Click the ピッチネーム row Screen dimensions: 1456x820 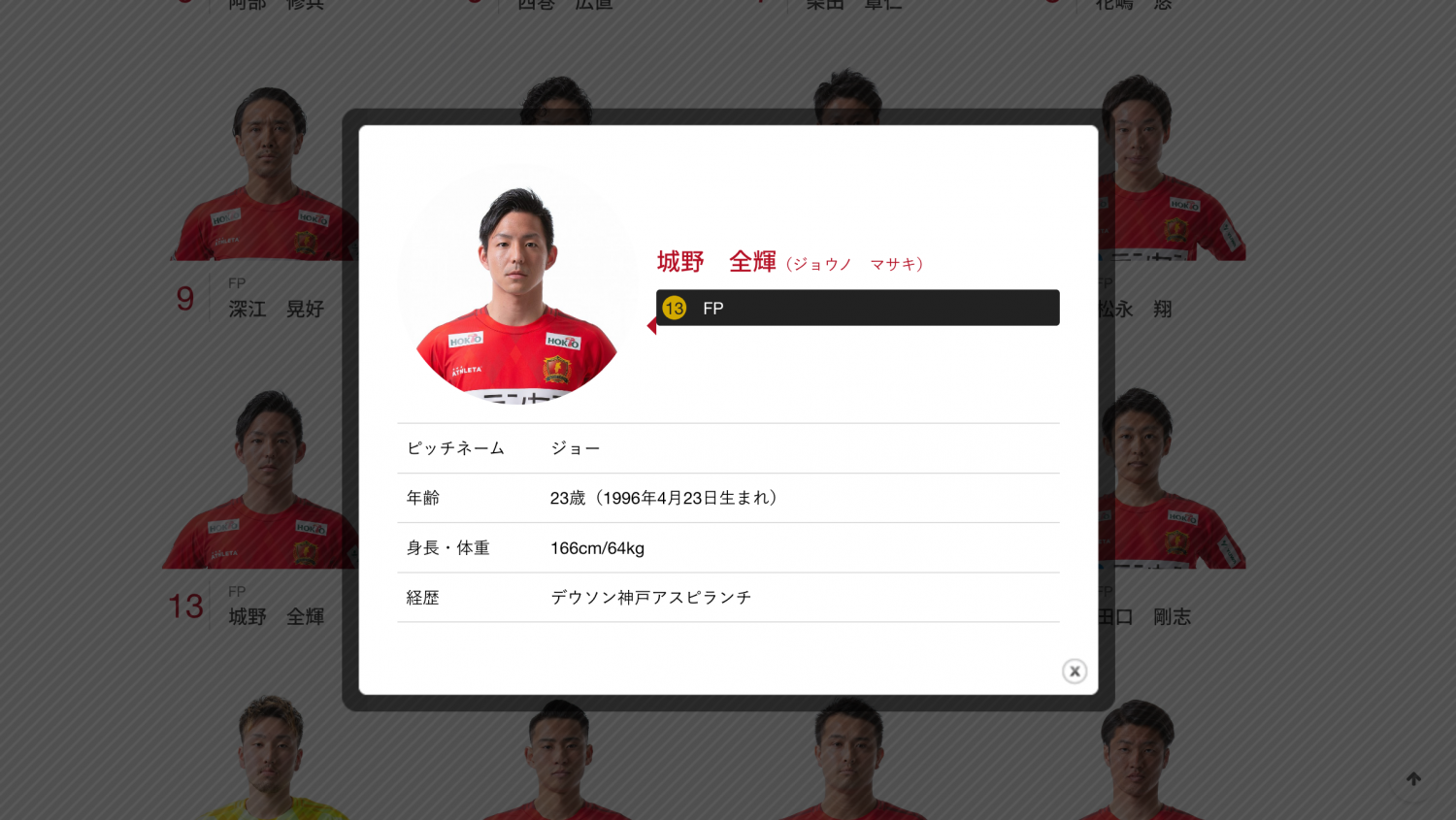pyautogui.click(x=728, y=448)
